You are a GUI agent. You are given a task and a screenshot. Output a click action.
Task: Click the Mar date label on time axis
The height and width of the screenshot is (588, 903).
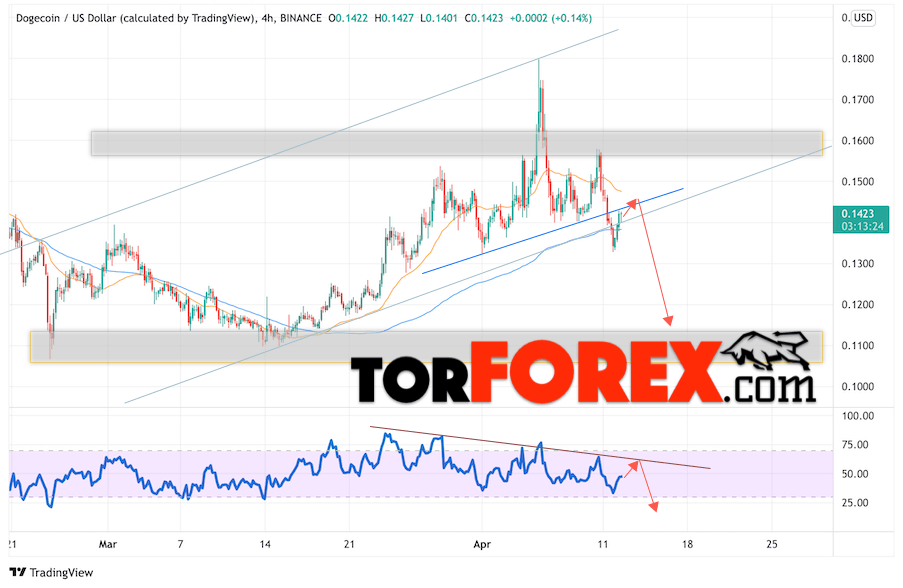108,544
